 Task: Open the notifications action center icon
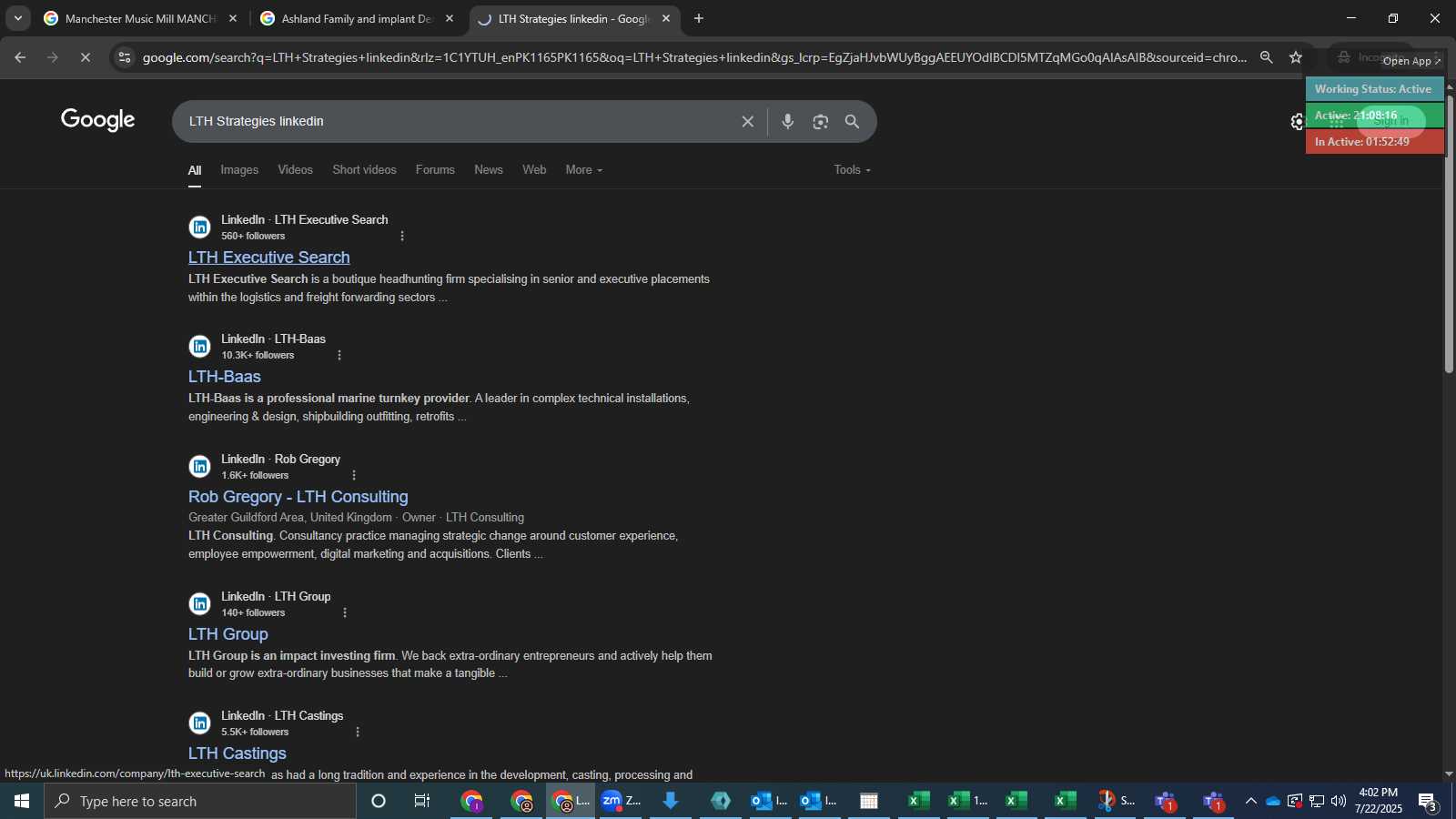point(1428,801)
